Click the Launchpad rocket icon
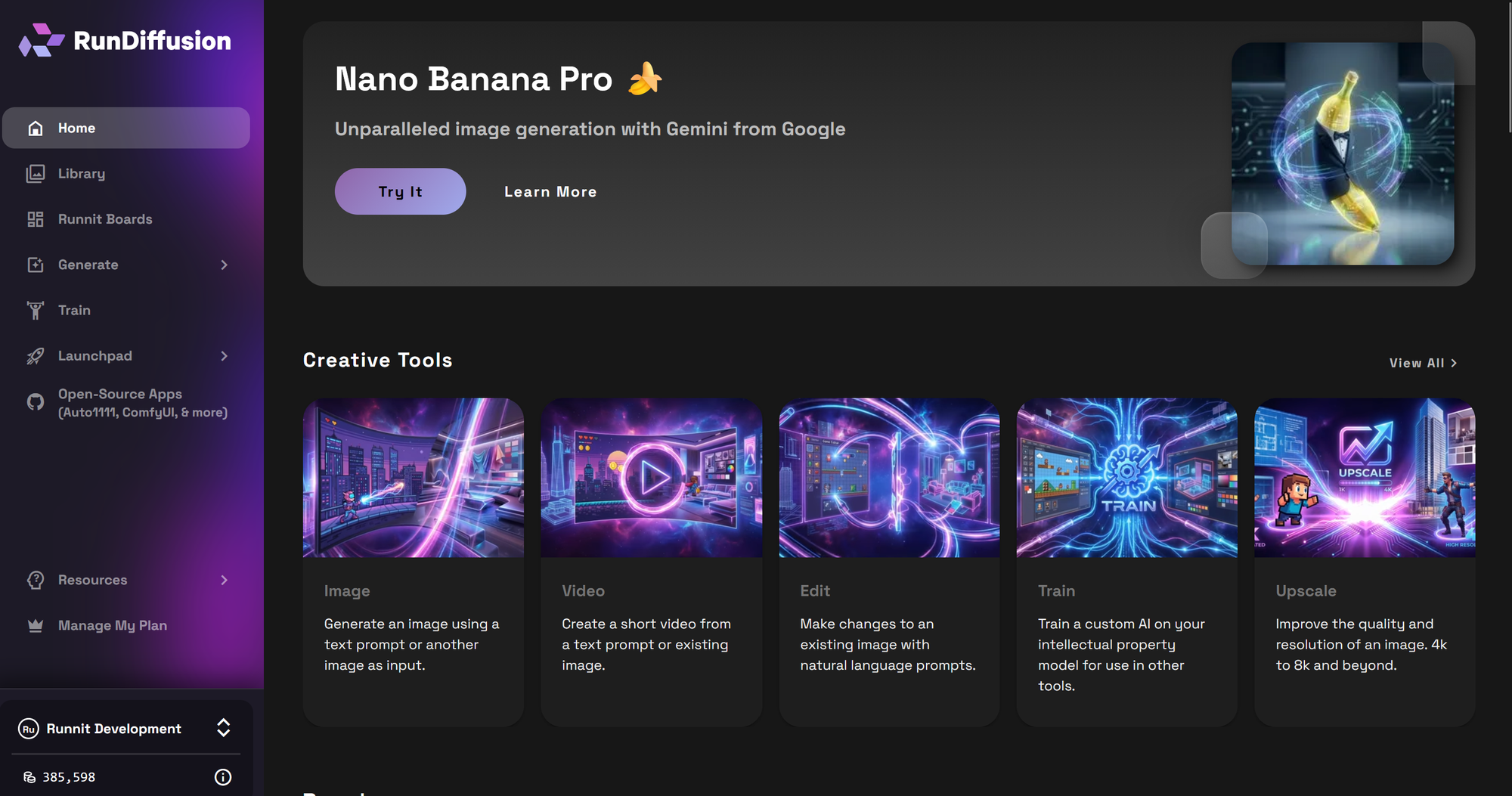Viewport: 1512px width, 796px height. tap(36, 356)
